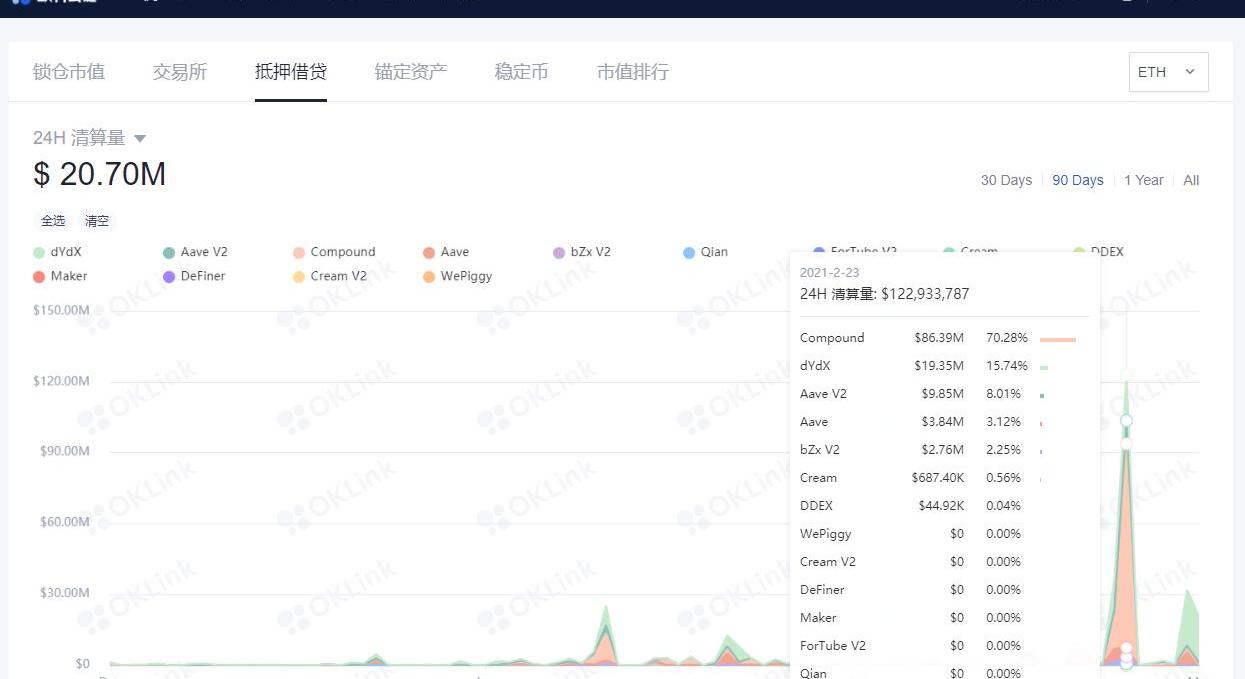The height and width of the screenshot is (679, 1245).
Task: Click the Maker legend dot
Action: click(39, 276)
